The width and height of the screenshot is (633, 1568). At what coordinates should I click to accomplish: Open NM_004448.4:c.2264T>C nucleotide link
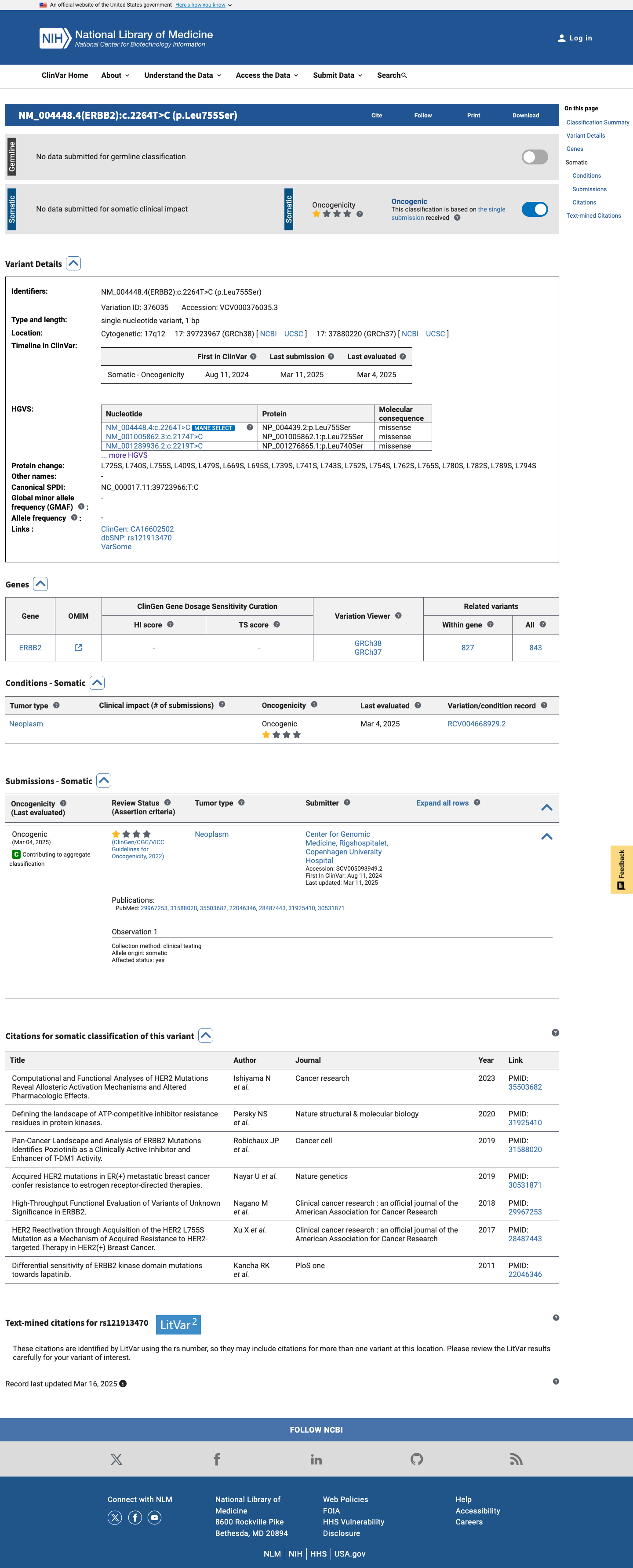click(x=148, y=427)
